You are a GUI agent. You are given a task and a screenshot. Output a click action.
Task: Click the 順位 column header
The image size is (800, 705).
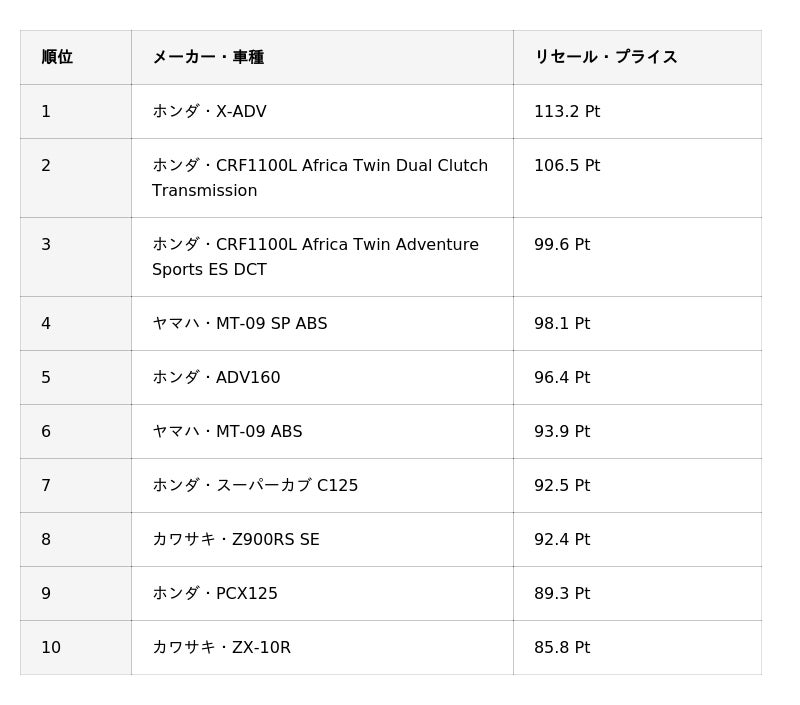click(57, 57)
